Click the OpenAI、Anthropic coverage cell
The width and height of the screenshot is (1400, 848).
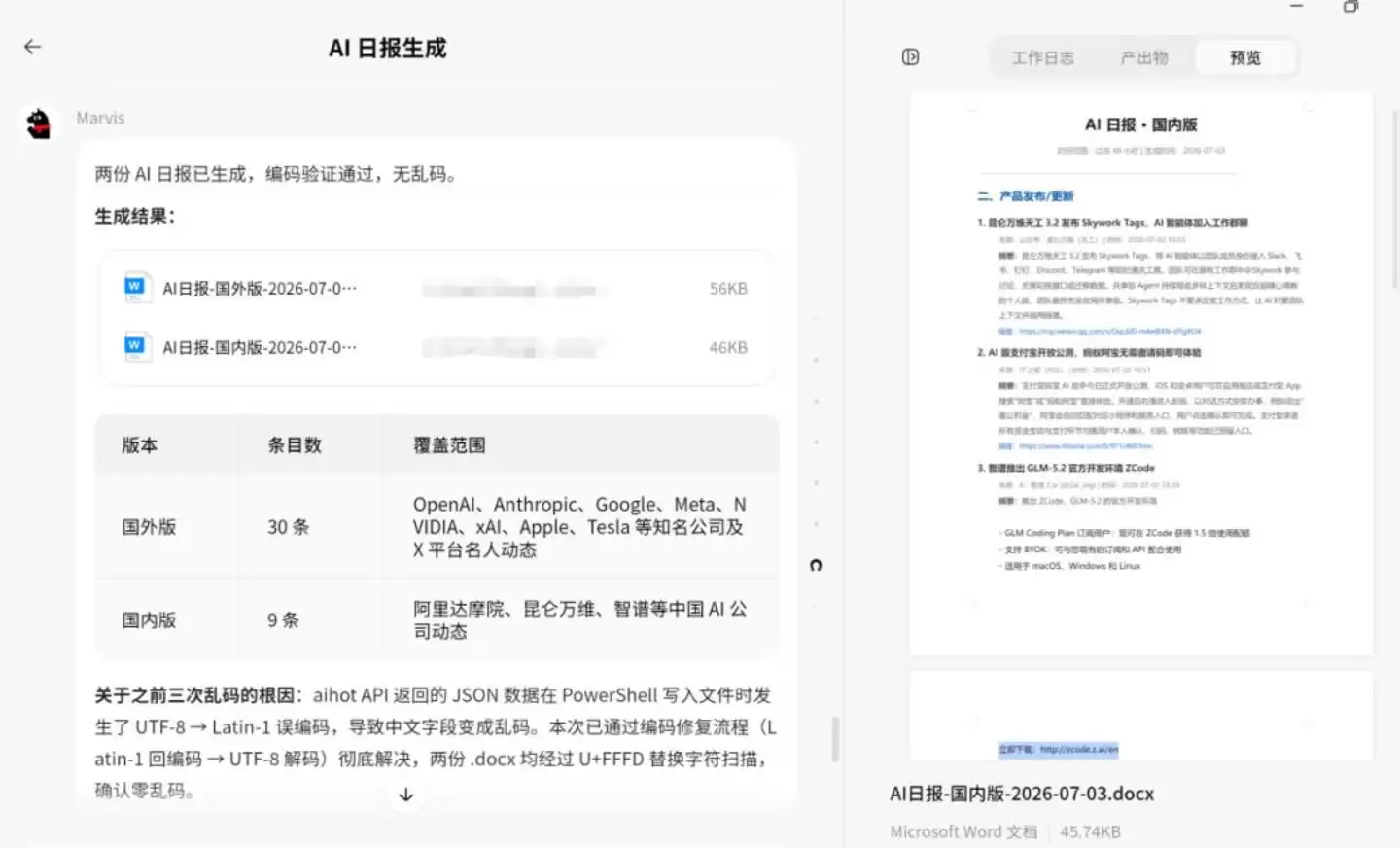click(x=579, y=527)
